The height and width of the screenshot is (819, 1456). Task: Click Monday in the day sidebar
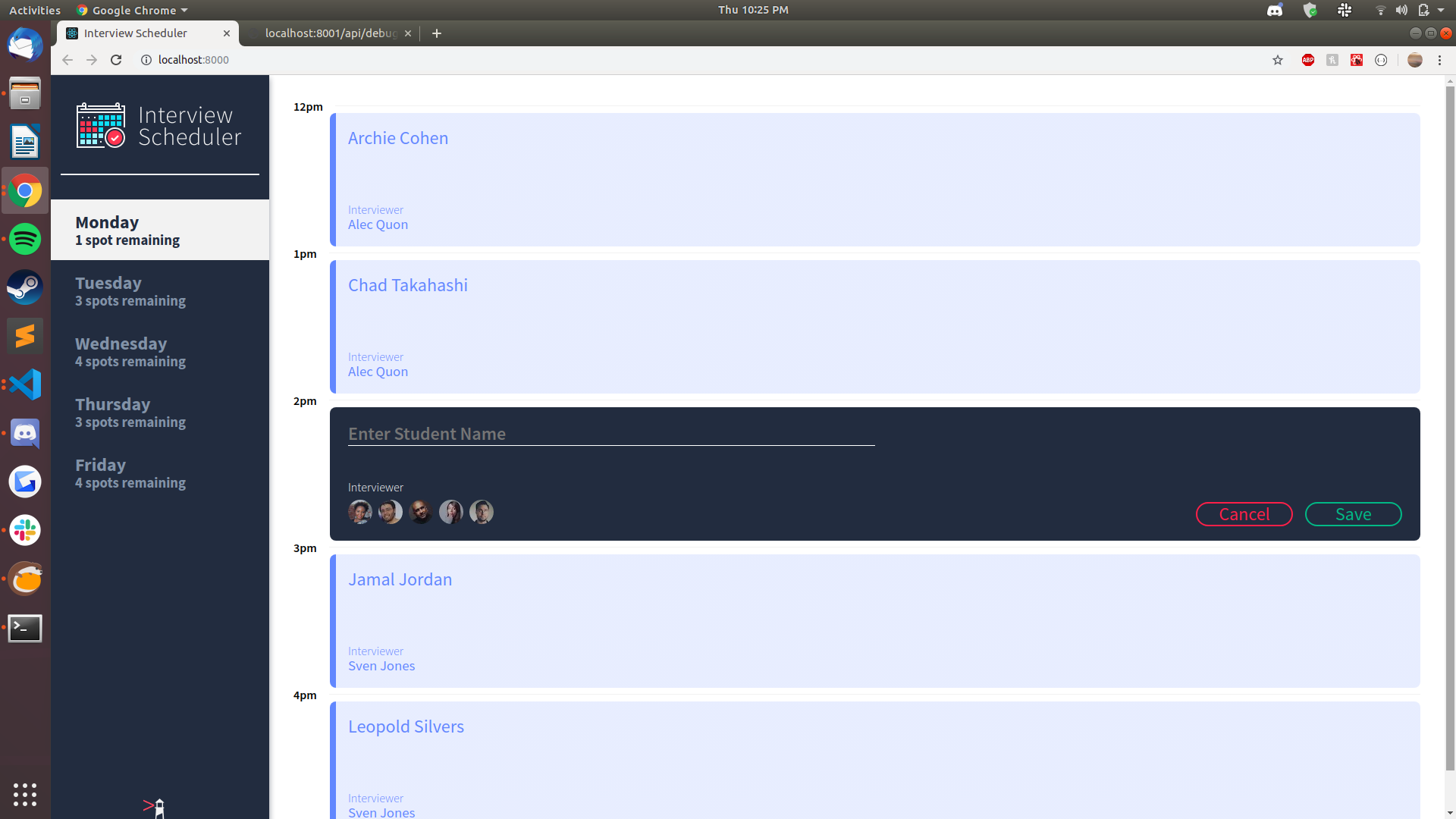pos(160,229)
